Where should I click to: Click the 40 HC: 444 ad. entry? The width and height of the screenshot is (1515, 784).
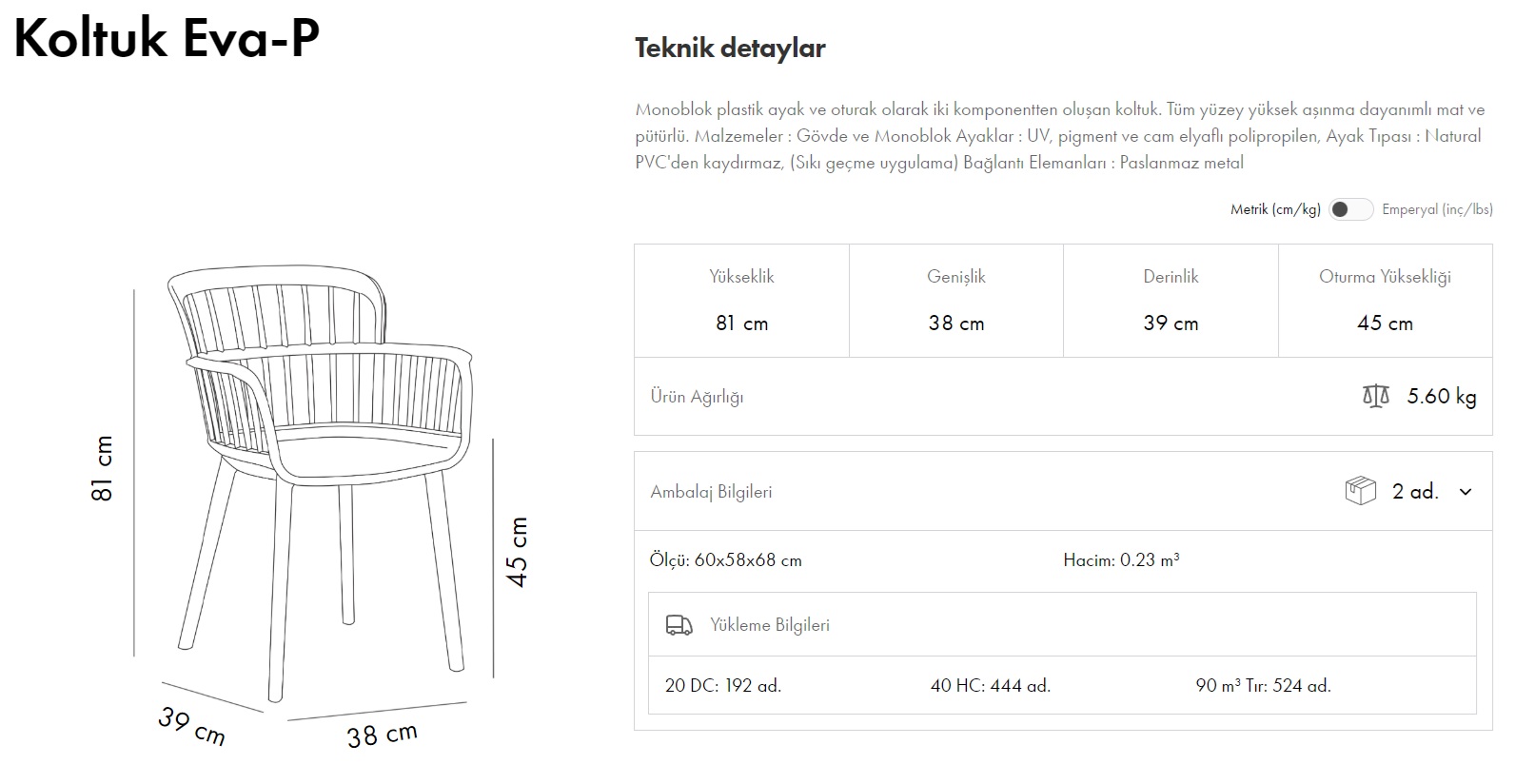point(990,685)
